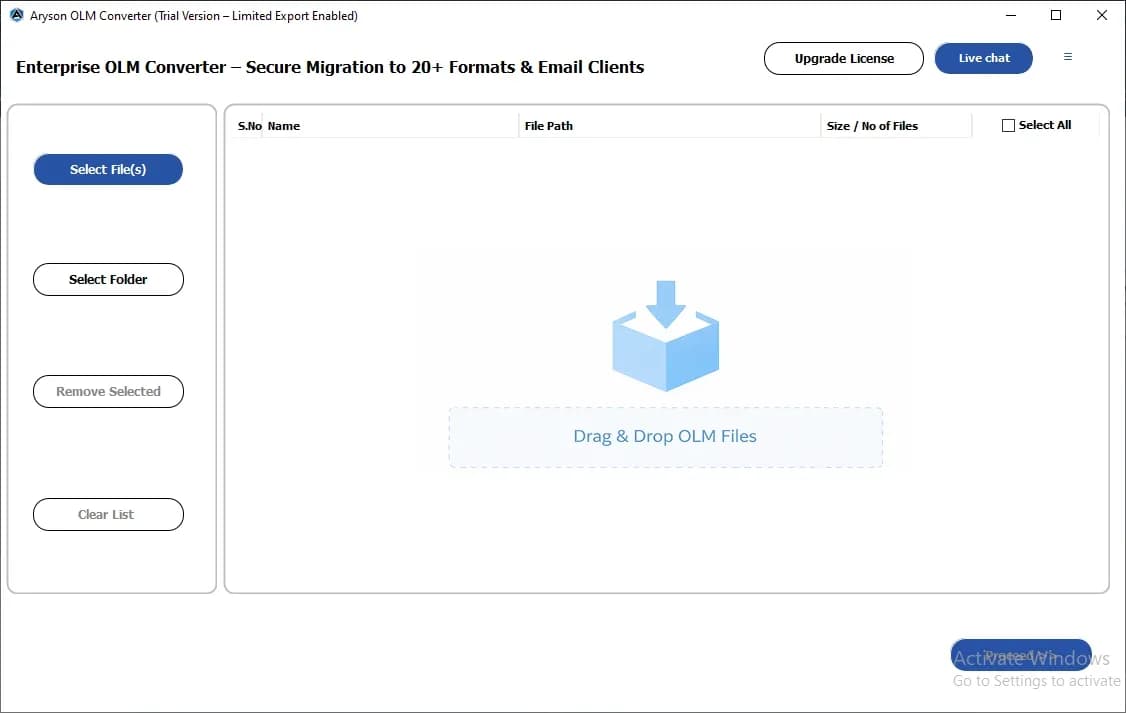Image resolution: width=1126 pixels, height=713 pixels.
Task: Click the Clear List button
Action: coord(108,515)
